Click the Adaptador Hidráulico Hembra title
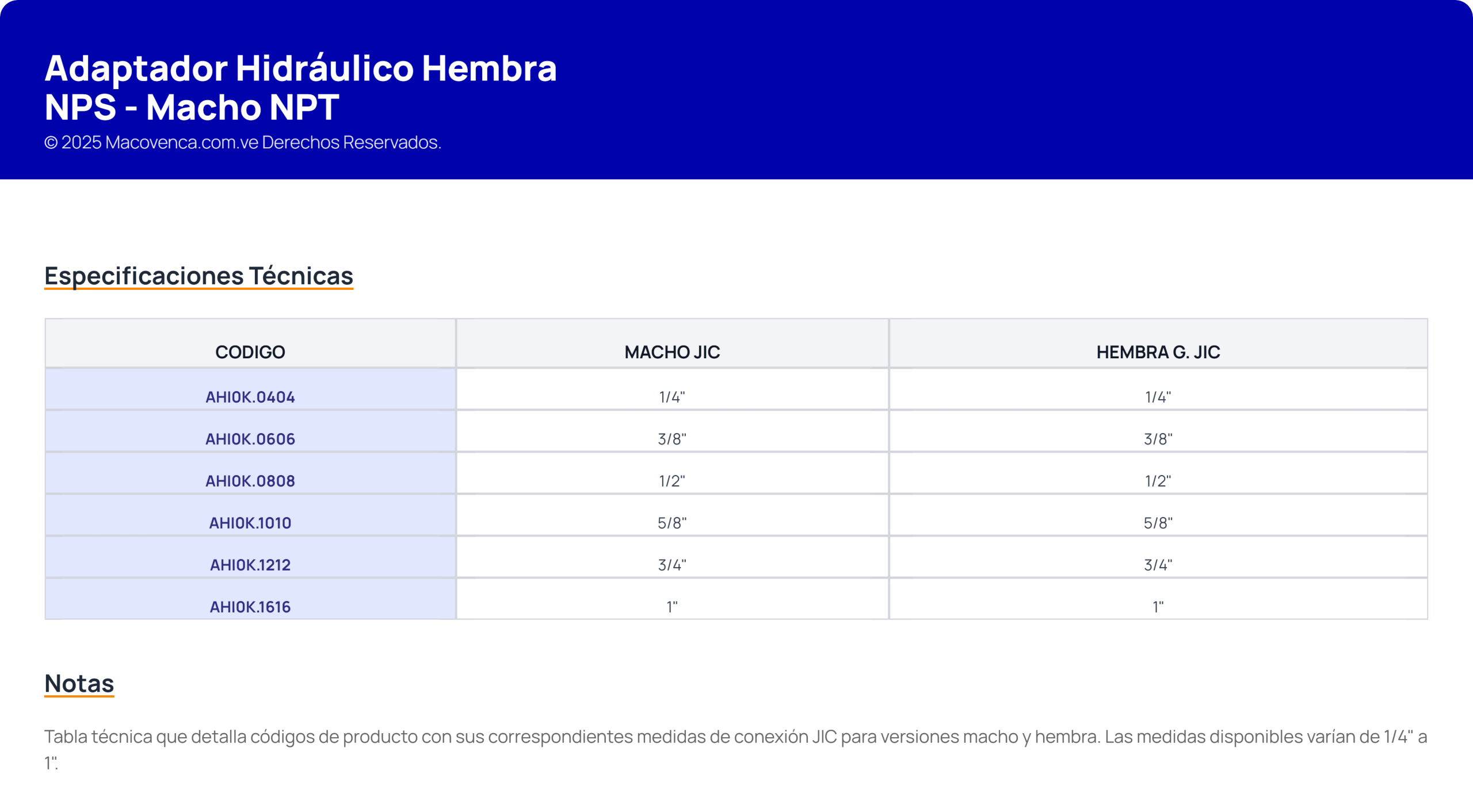Viewport: 1473px width, 812px height. pyautogui.click(x=300, y=87)
